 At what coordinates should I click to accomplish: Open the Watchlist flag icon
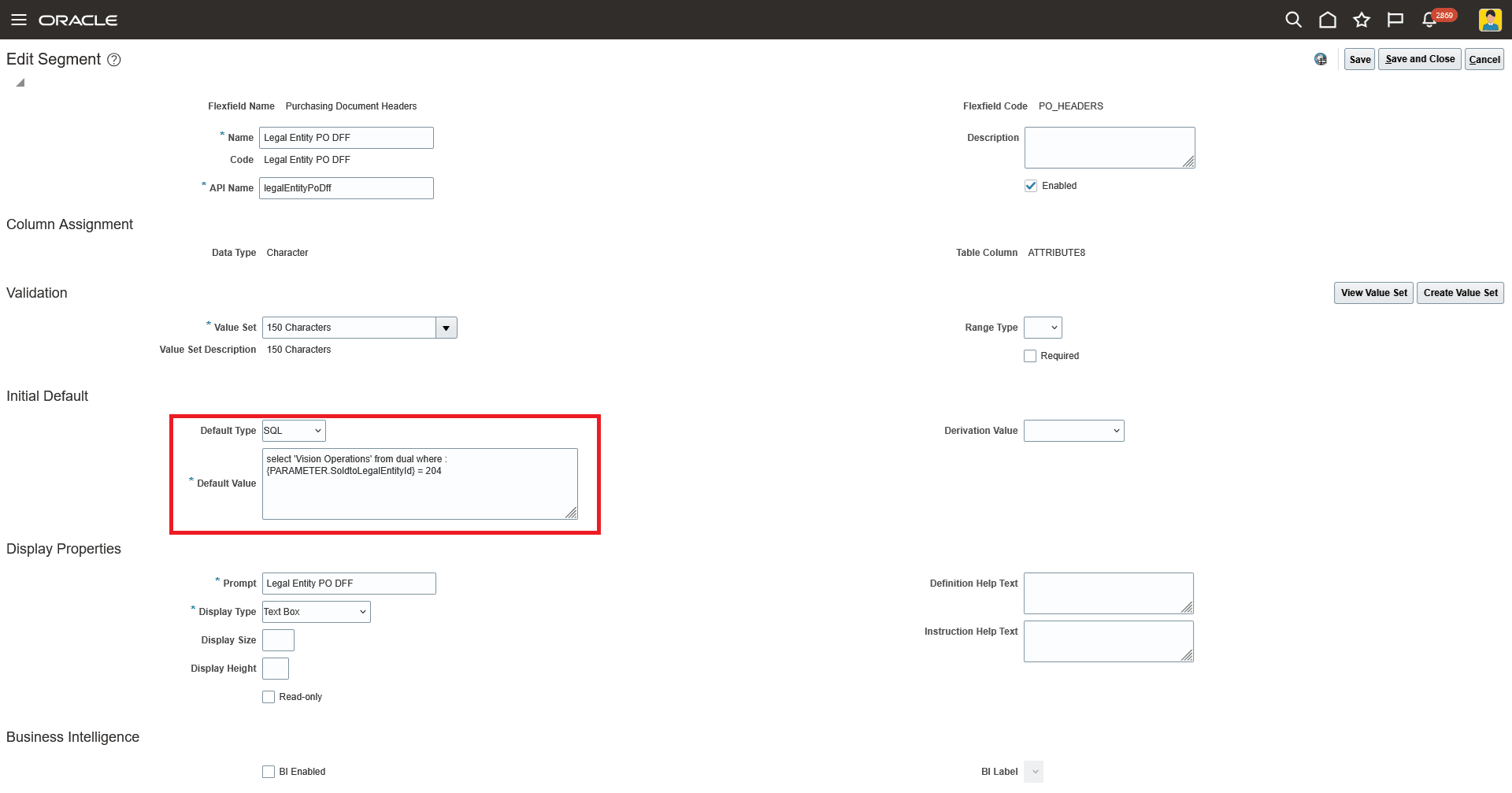(1395, 20)
